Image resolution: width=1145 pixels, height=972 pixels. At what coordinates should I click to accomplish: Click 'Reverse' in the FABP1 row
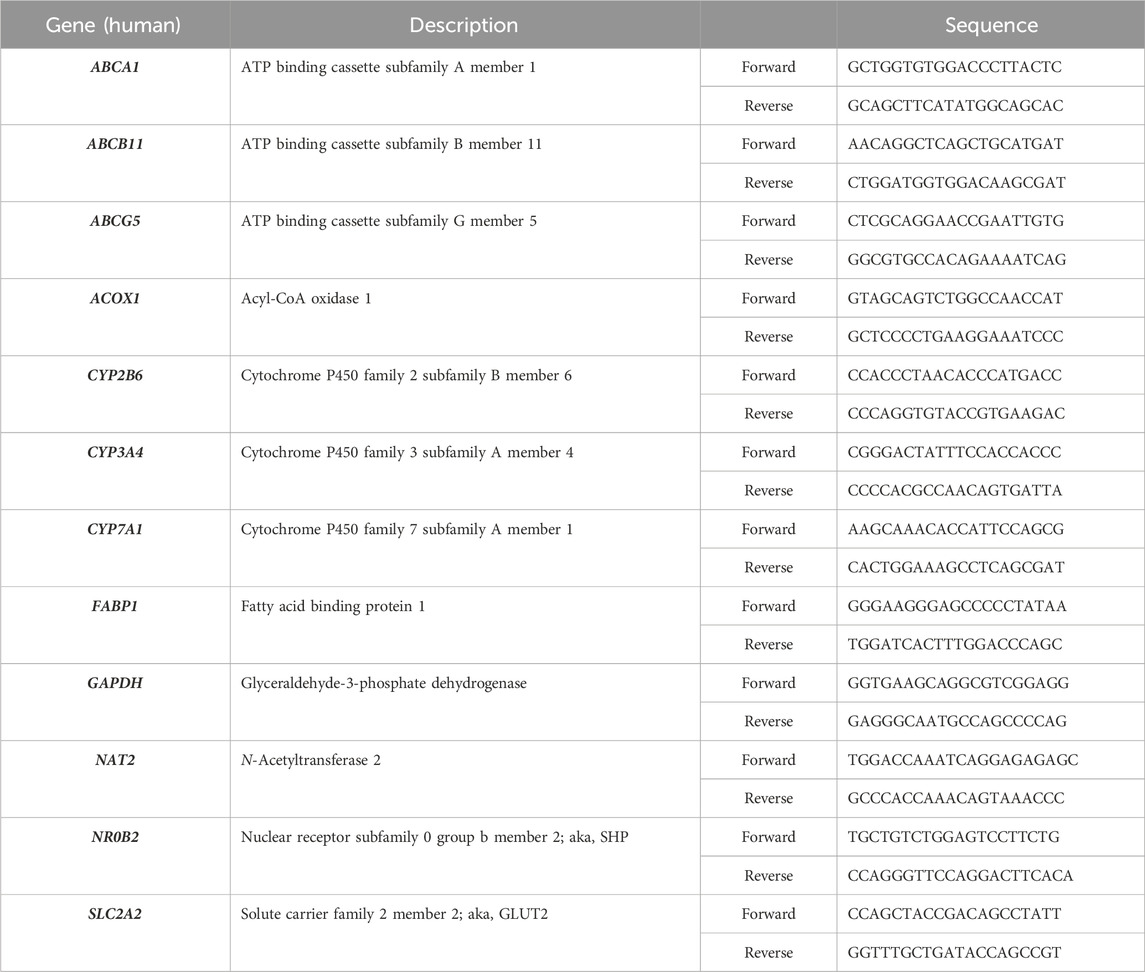point(768,644)
